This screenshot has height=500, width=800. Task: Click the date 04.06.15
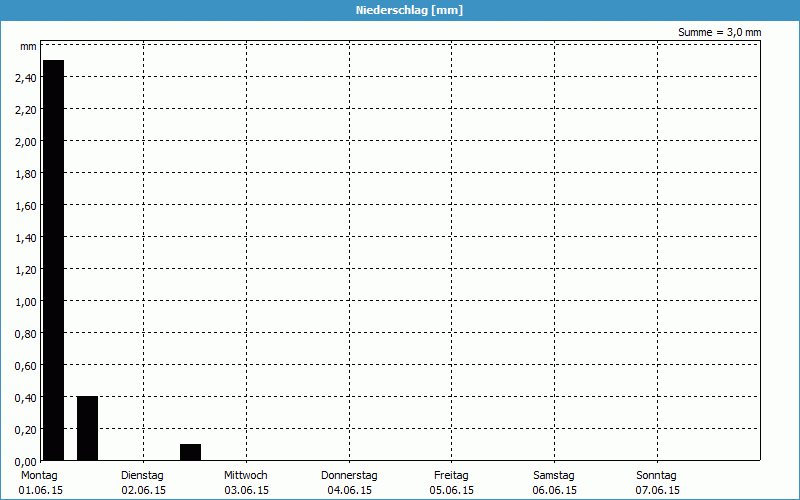click(x=349, y=490)
